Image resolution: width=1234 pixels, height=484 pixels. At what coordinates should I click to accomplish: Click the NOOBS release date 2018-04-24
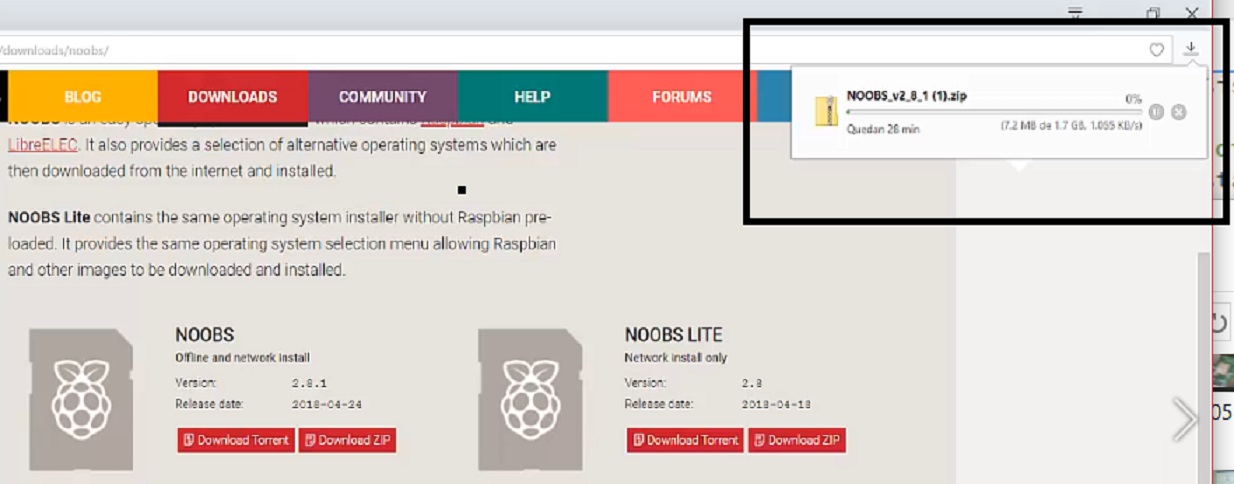point(325,404)
